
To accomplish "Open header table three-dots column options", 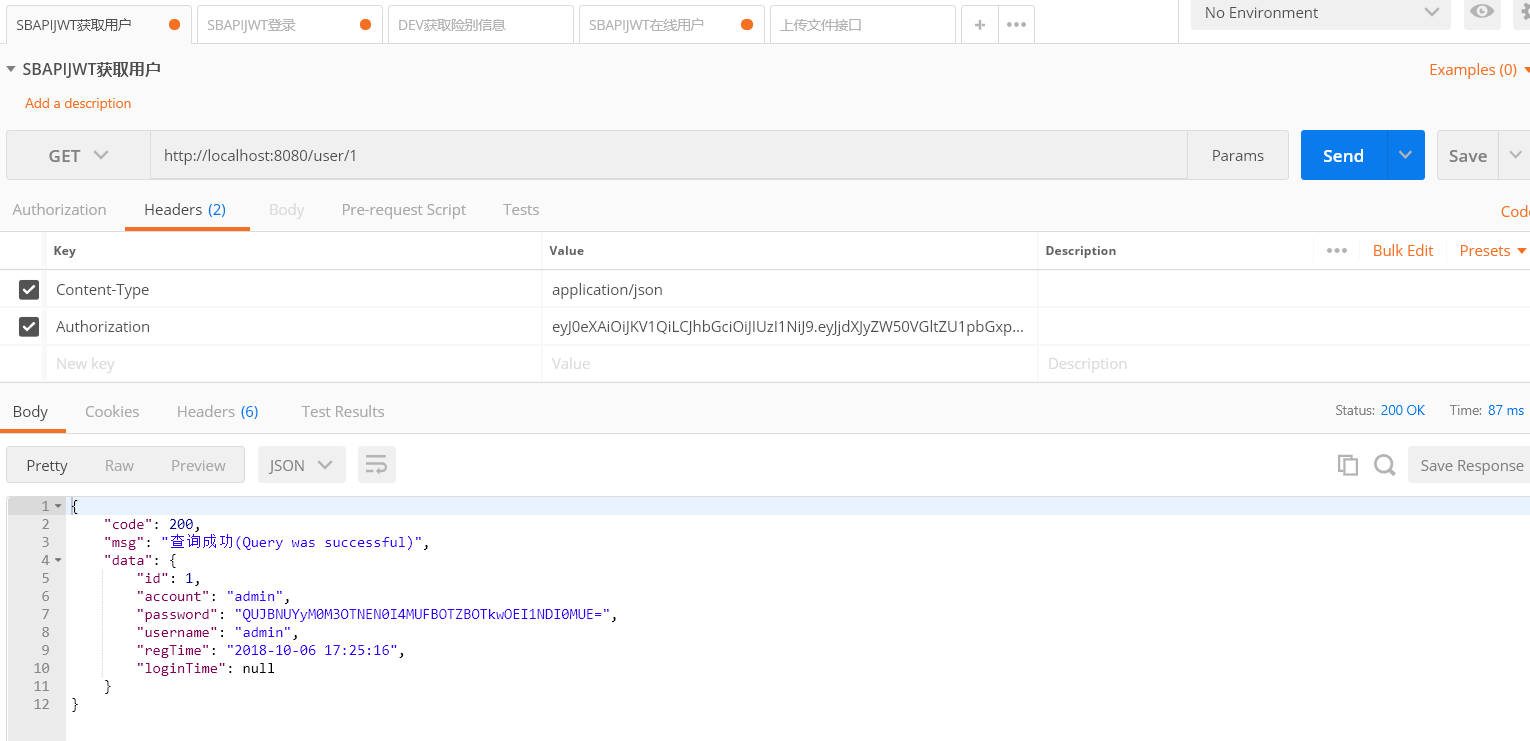I will pyautogui.click(x=1337, y=251).
